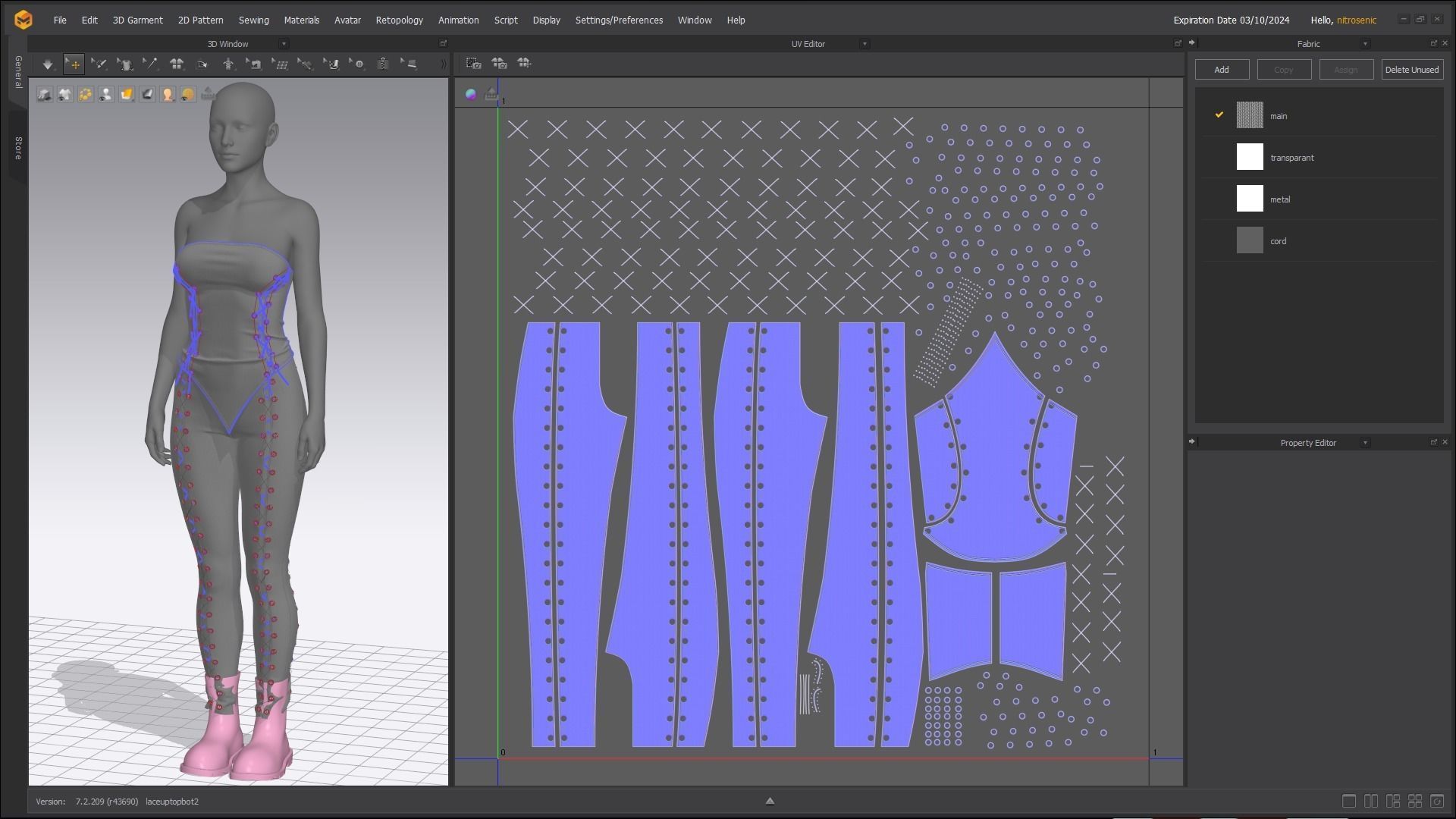Open the Retopology menu
Image resolution: width=1456 pixels, height=819 pixels.
point(399,20)
